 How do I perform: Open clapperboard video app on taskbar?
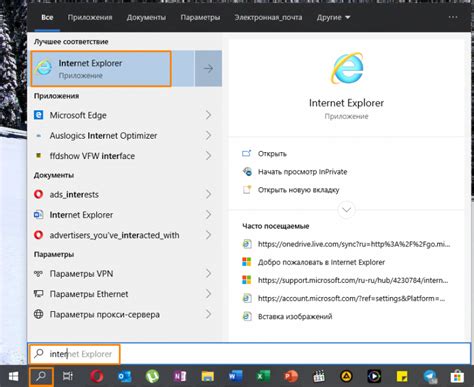coord(319,377)
